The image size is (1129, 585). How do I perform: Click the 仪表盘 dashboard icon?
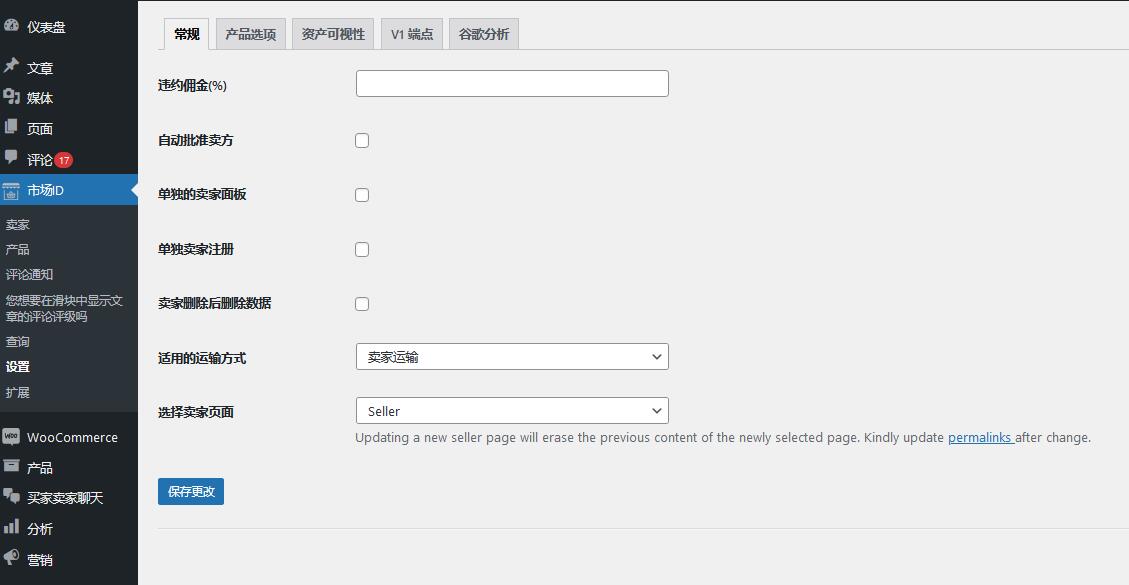11,26
